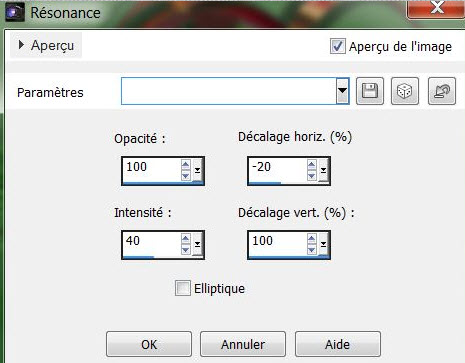Increase Décalage horiz. with the up arrow
This screenshot has width=465, height=363.
tap(312, 164)
